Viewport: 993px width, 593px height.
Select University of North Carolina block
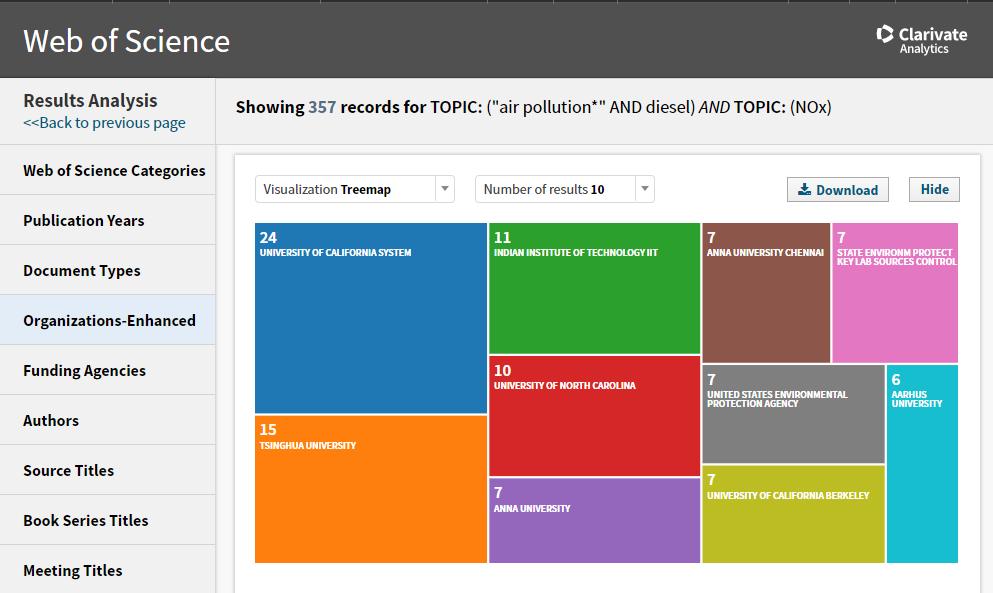pyautogui.click(x=595, y=416)
